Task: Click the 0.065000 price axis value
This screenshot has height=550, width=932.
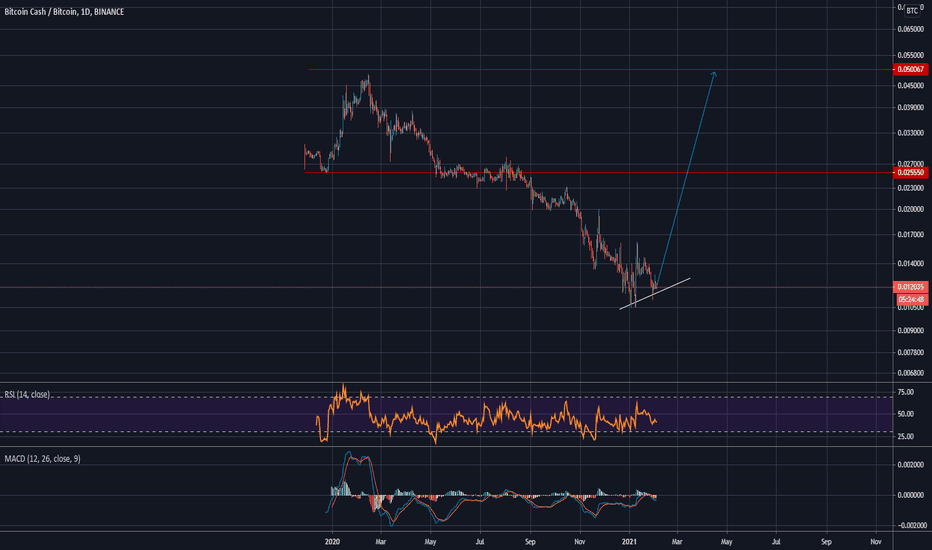Action: click(x=911, y=29)
